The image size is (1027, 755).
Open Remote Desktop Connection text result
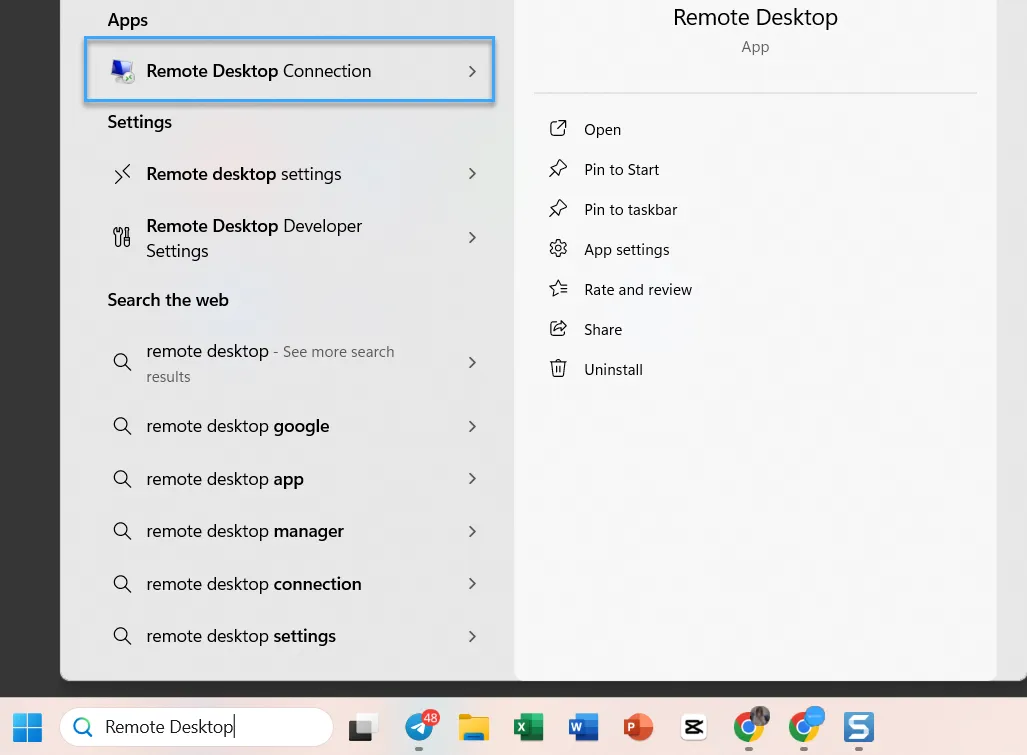point(259,71)
